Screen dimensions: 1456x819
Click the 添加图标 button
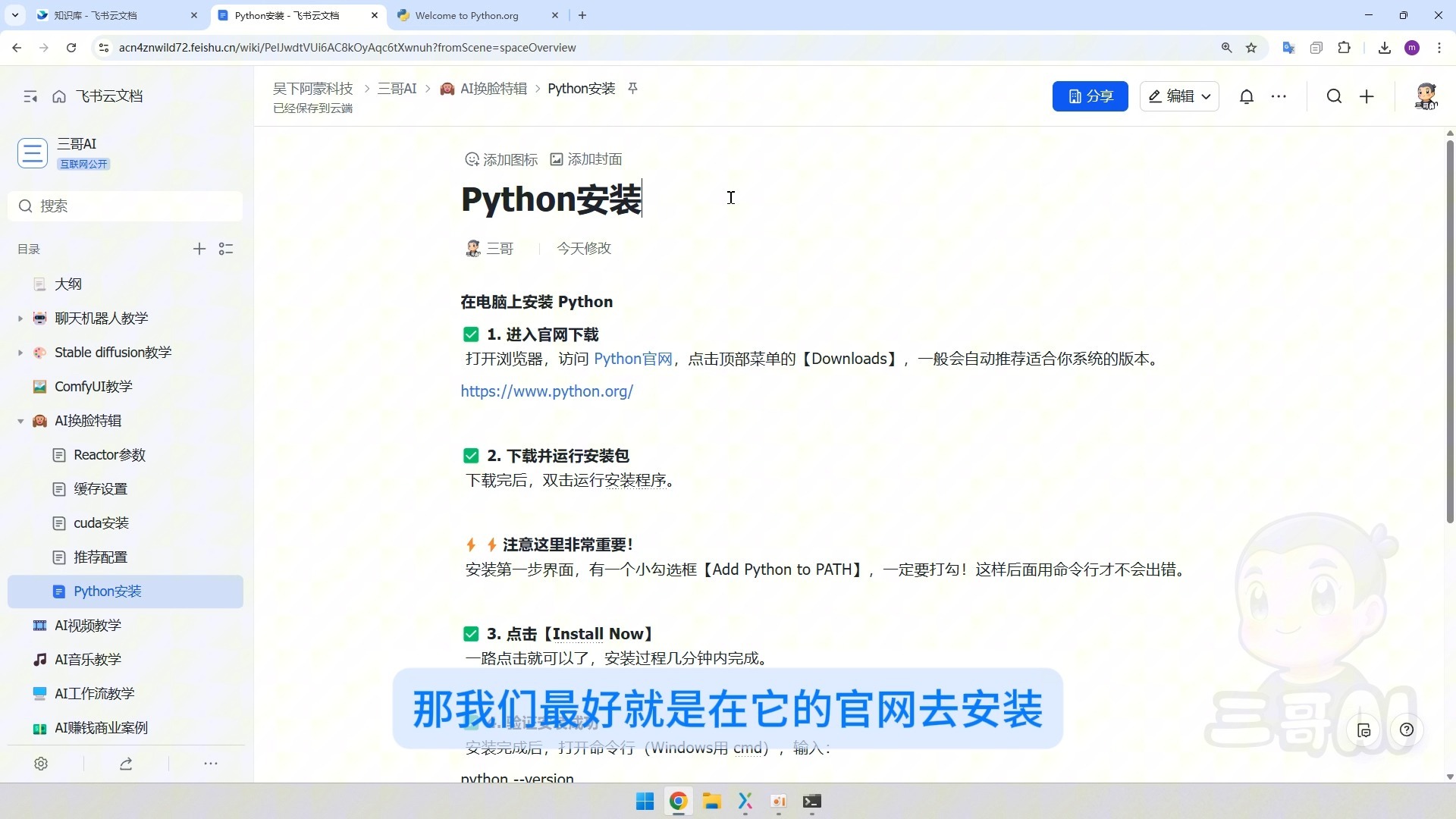pyautogui.click(x=501, y=159)
